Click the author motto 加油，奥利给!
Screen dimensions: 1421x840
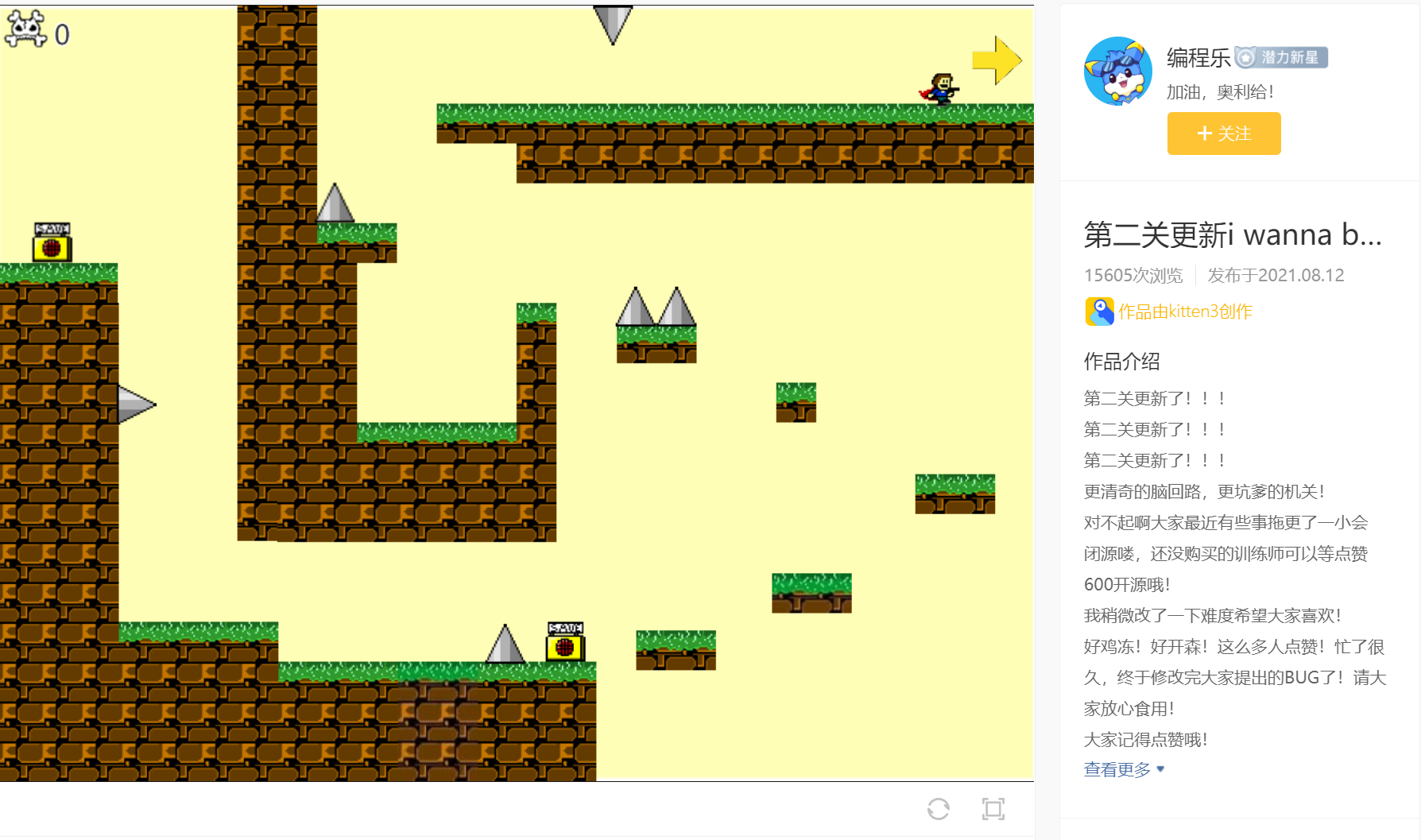tap(1220, 92)
